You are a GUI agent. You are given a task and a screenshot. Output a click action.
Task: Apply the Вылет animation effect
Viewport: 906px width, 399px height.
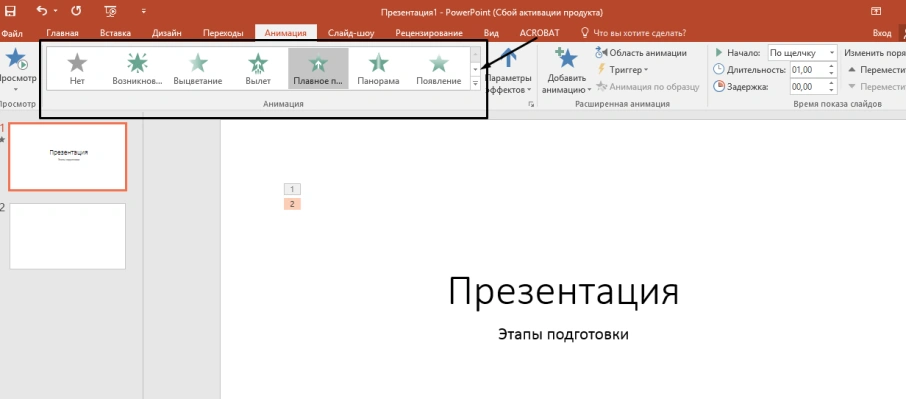(258, 68)
